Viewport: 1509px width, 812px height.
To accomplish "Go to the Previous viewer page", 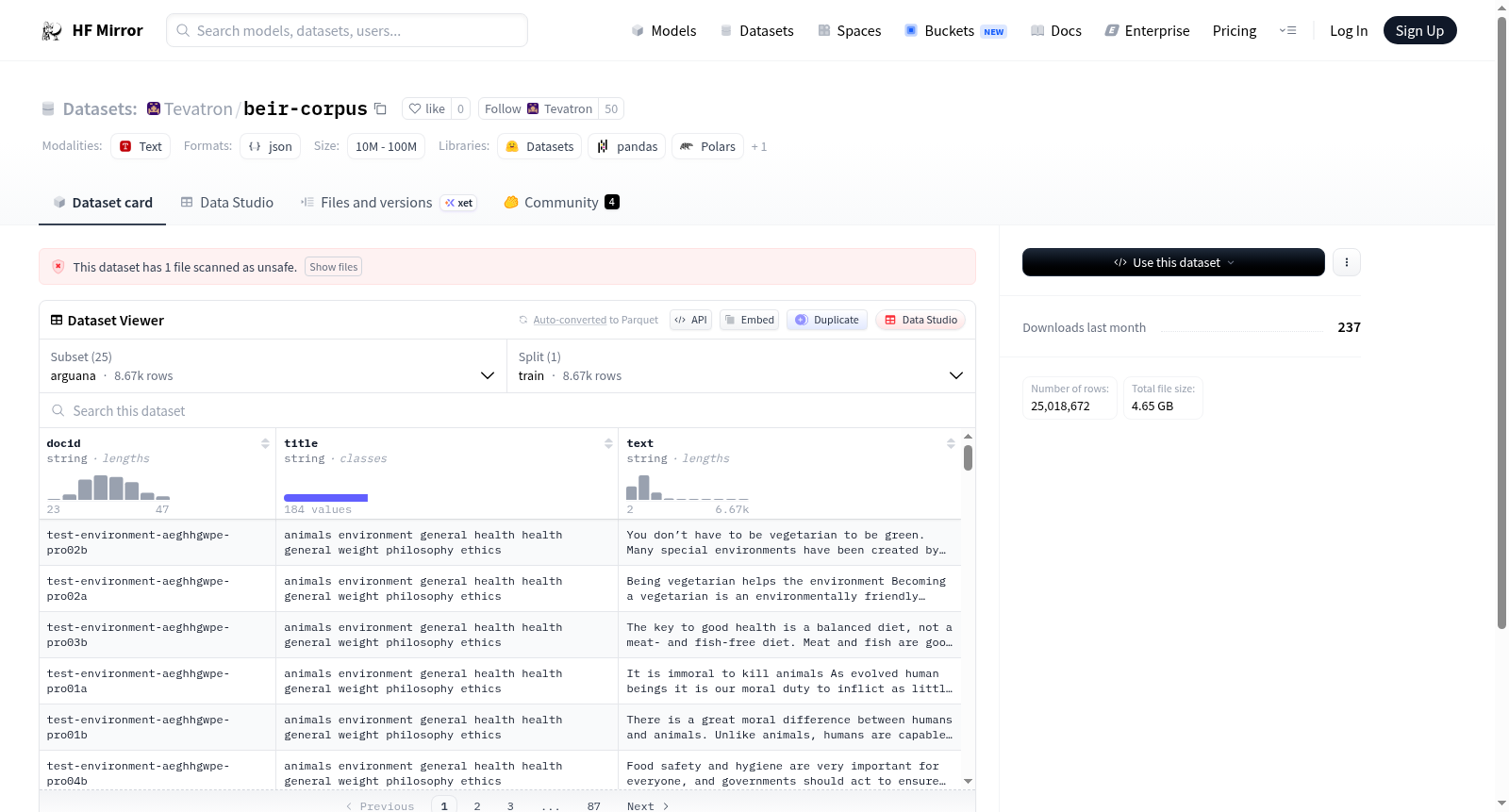I will click(x=379, y=805).
